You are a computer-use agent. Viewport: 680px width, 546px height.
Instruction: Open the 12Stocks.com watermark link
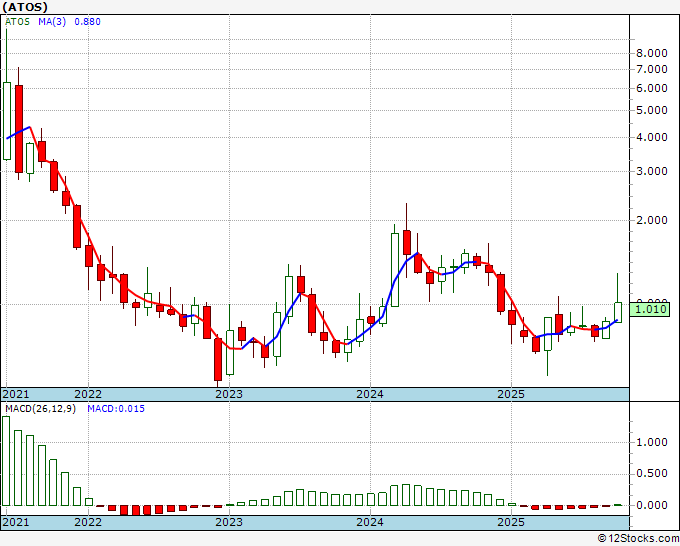(x=638, y=538)
